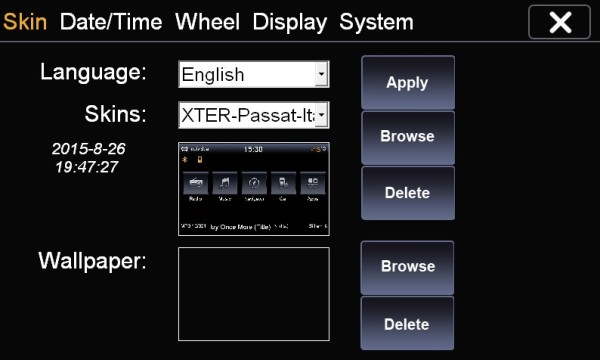This screenshot has width=600, height=360.
Task: Click the Navigation compass icon in preview
Action: click(254, 183)
